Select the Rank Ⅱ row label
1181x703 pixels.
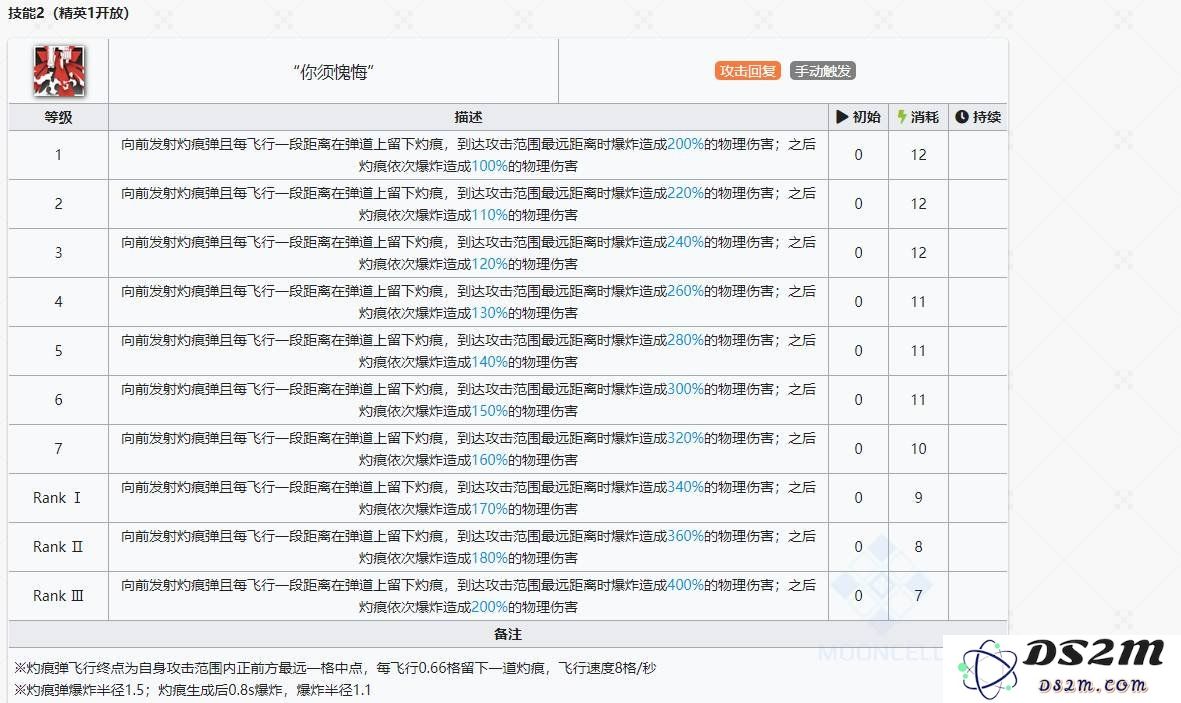pos(58,546)
